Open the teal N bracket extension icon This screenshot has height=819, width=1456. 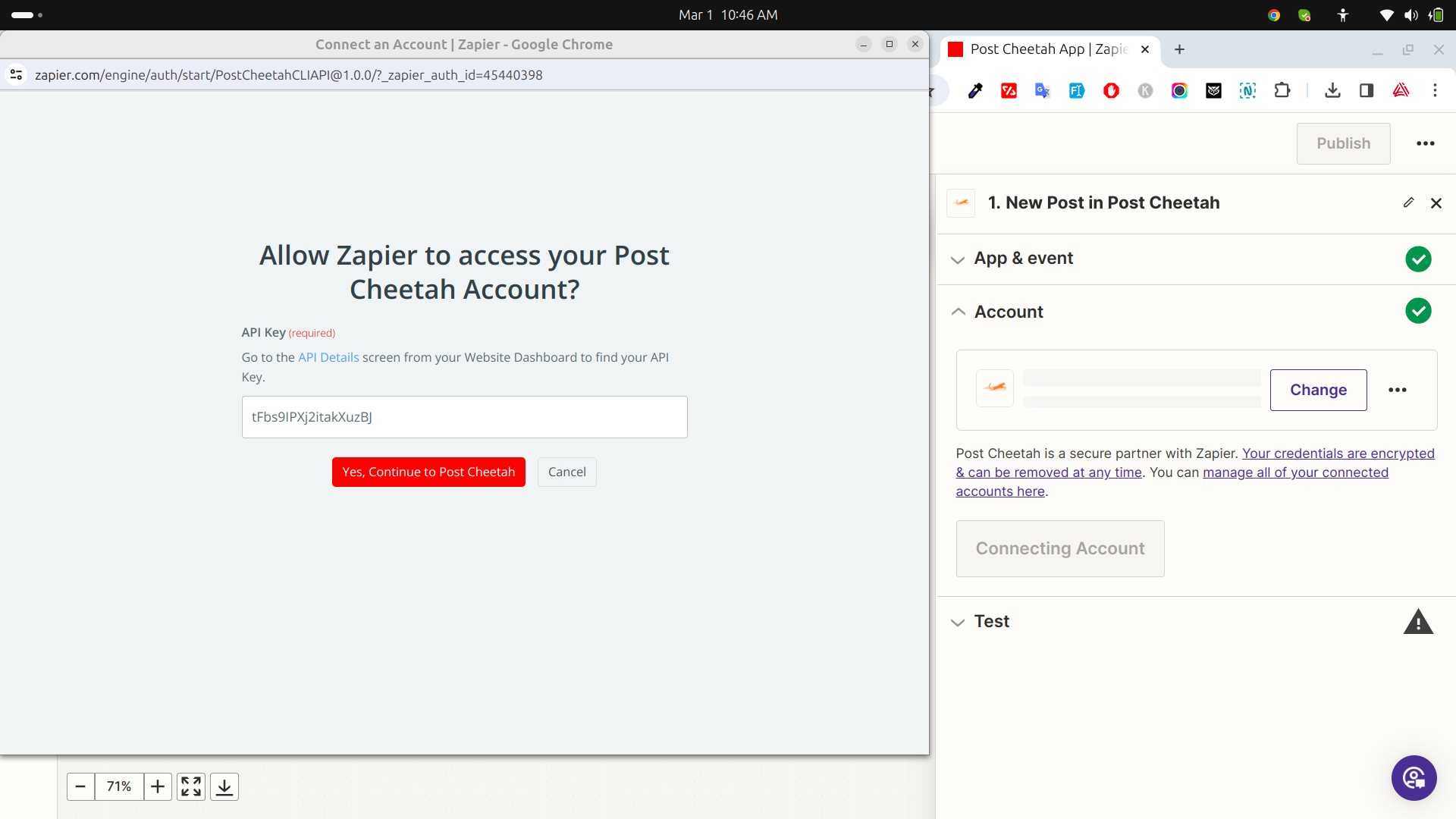pyautogui.click(x=1247, y=91)
